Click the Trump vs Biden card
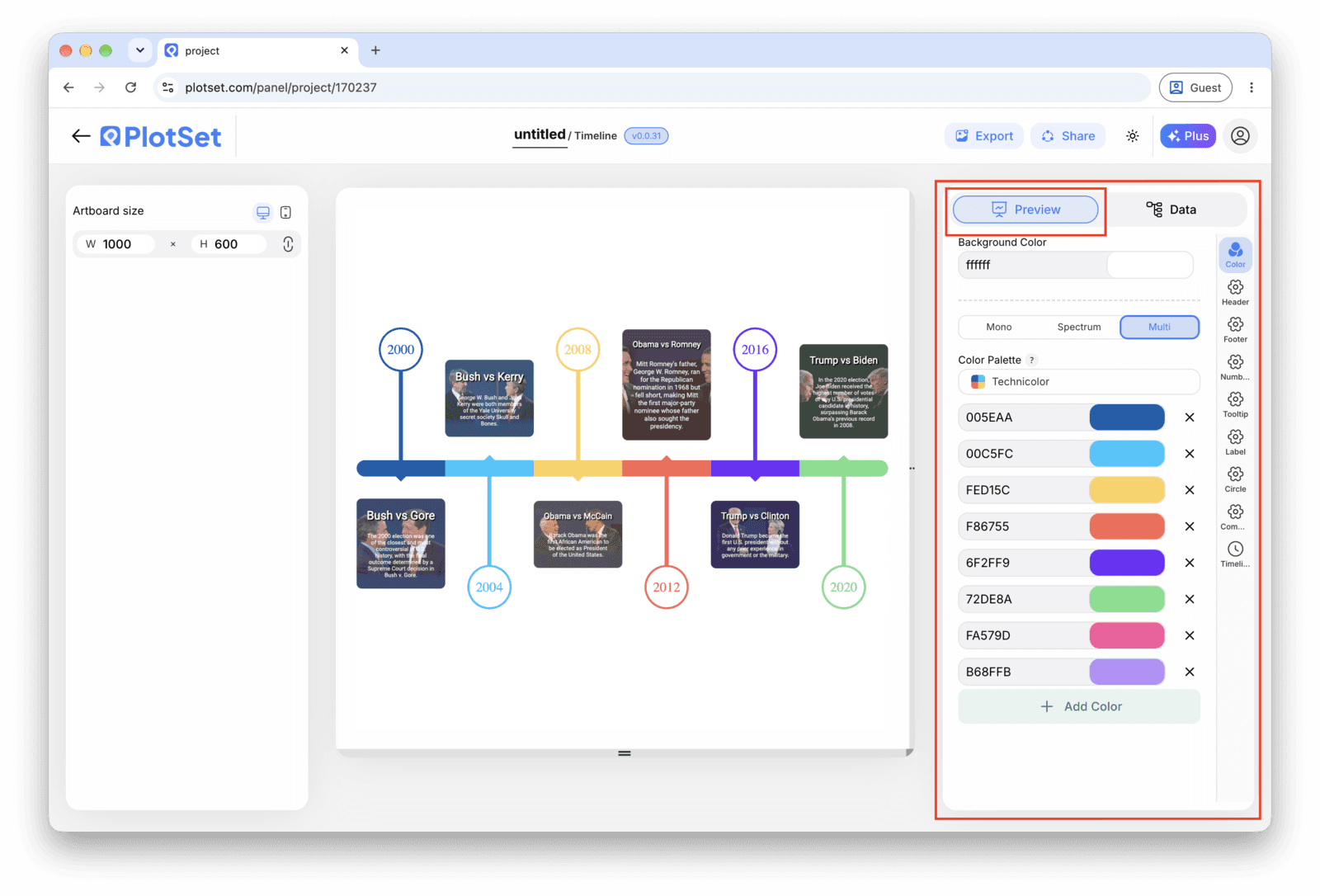The width and height of the screenshot is (1320, 896). coord(844,391)
